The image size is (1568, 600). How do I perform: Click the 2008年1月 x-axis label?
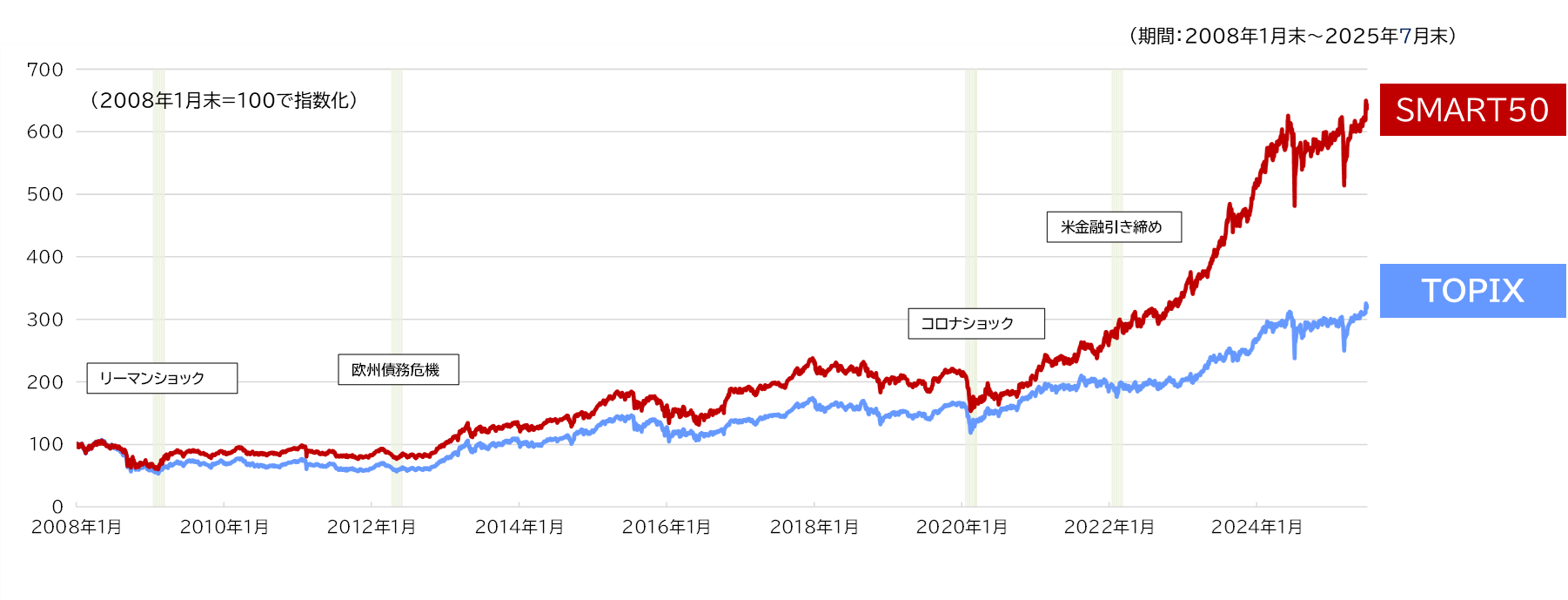[x=77, y=527]
